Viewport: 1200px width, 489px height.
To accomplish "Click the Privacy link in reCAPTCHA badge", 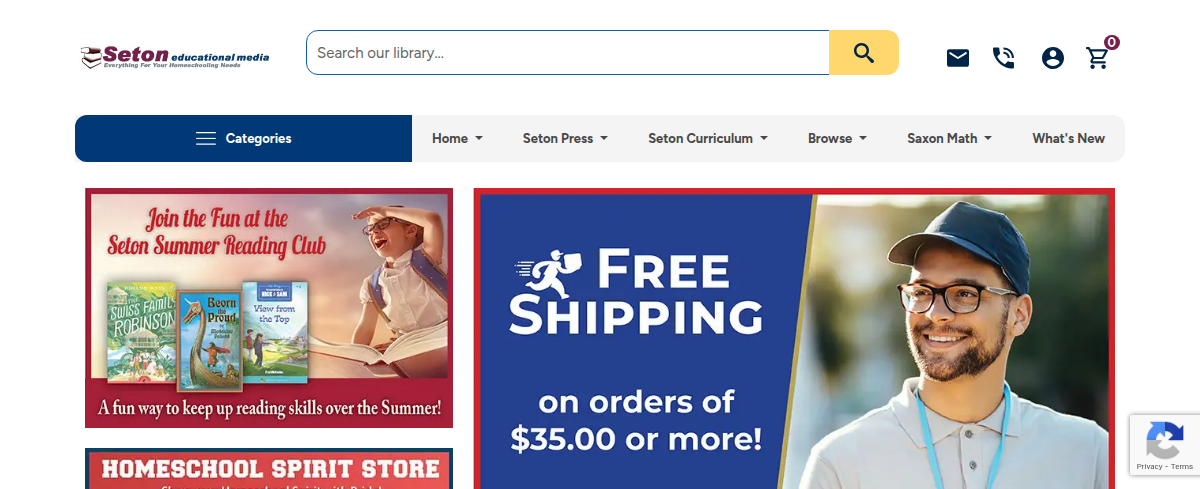I will (x=1149, y=467).
